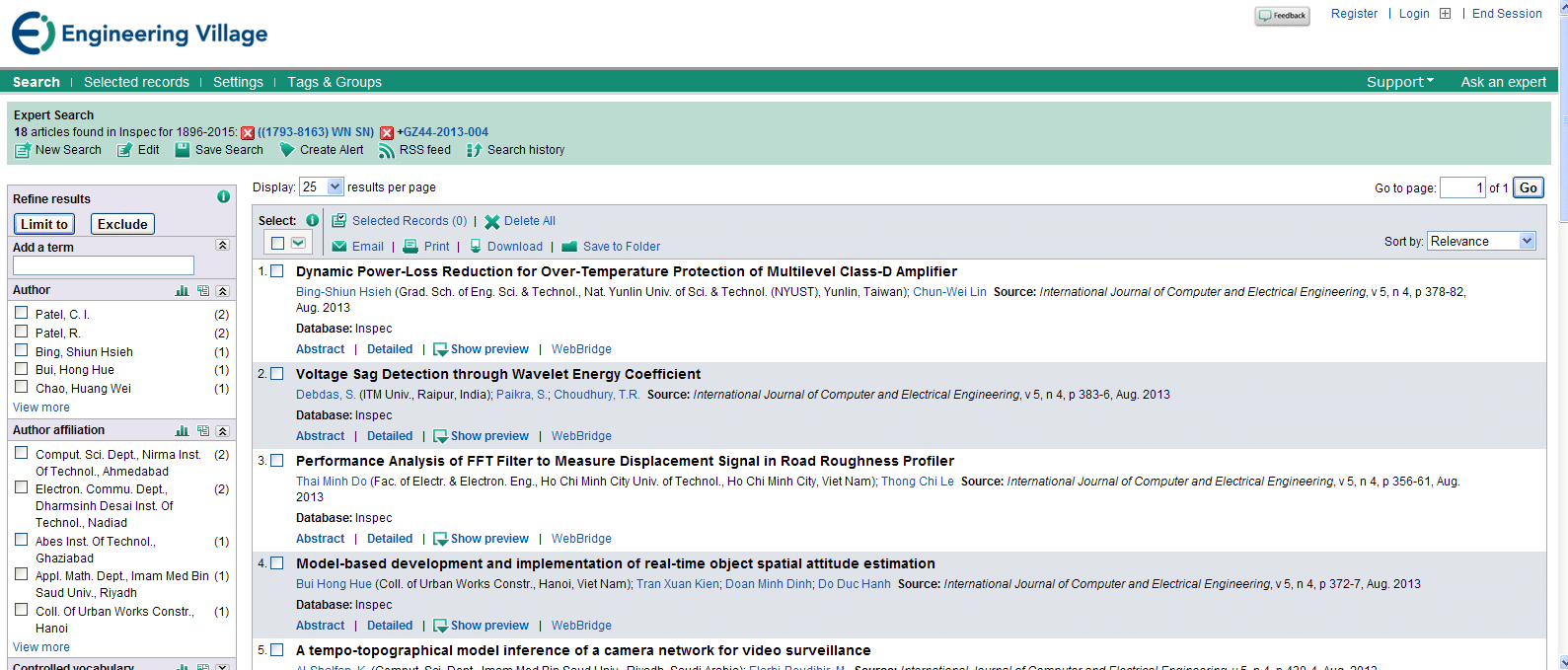Tick the Abes Inst. Of Technol. affiliation
The image size is (1568, 670).
(x=21, y=540)
